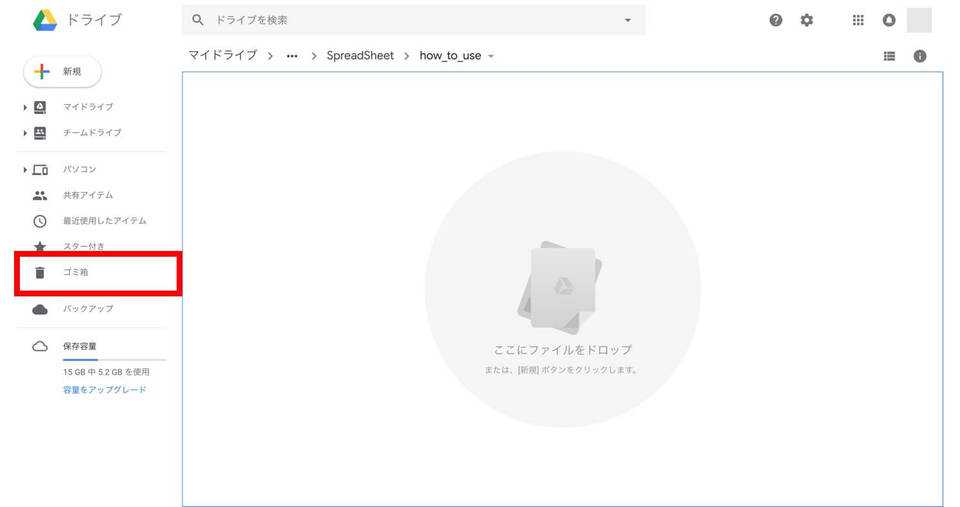Image resolution: width=960 pixels, height=507 pixels.
Task: Click the Google Drive logo
Action: [45, 20]
